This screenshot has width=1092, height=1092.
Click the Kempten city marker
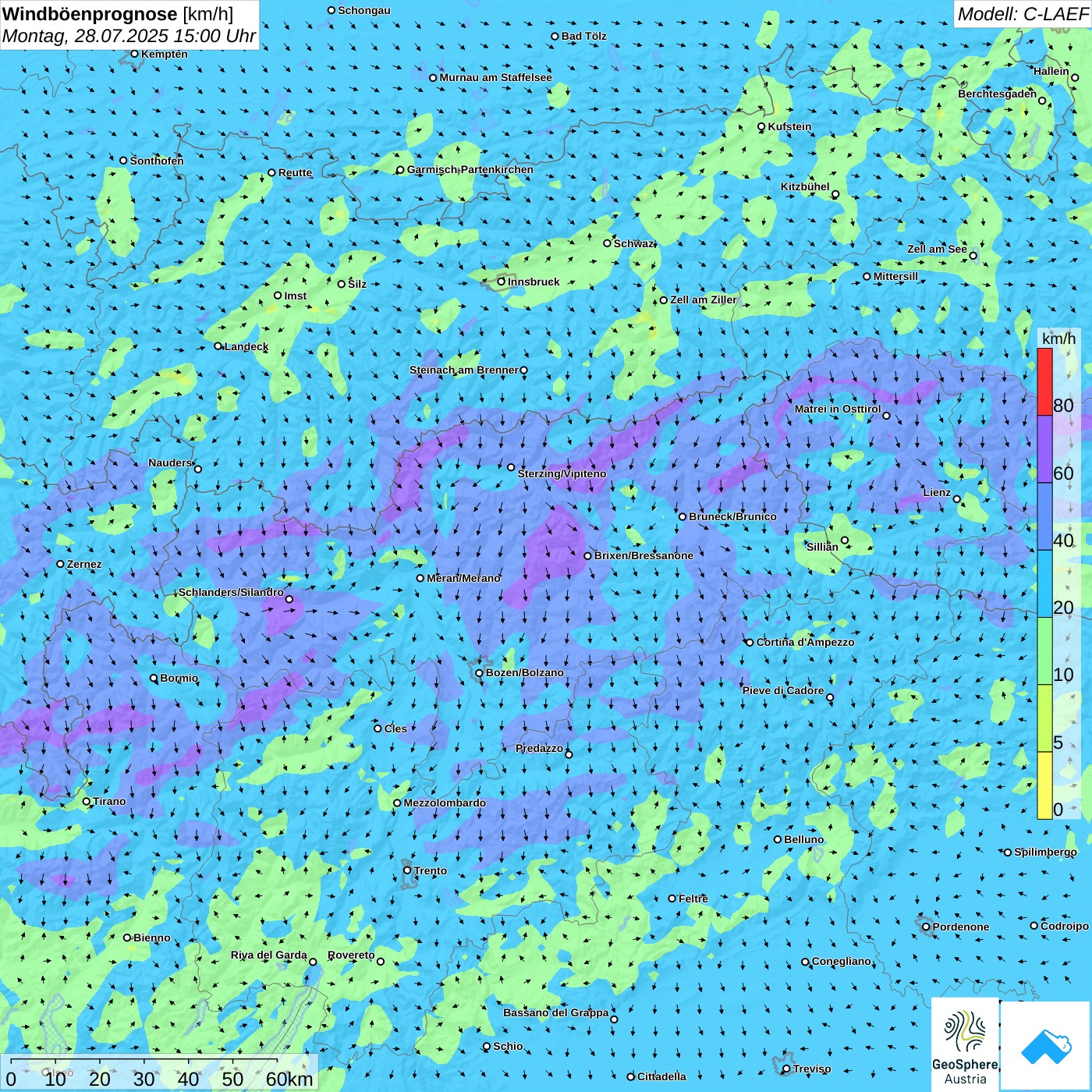pos(134,54)
